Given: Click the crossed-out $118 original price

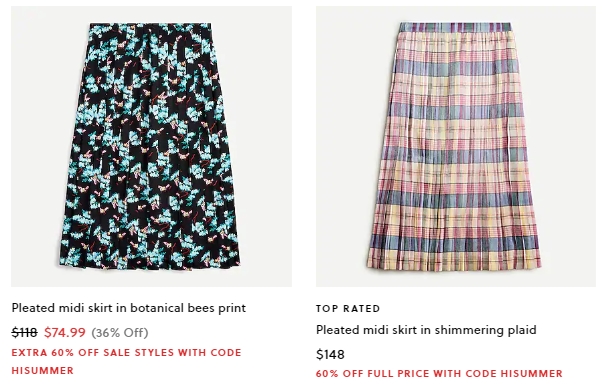Looking at the screenshot, I should coord(24,332).
